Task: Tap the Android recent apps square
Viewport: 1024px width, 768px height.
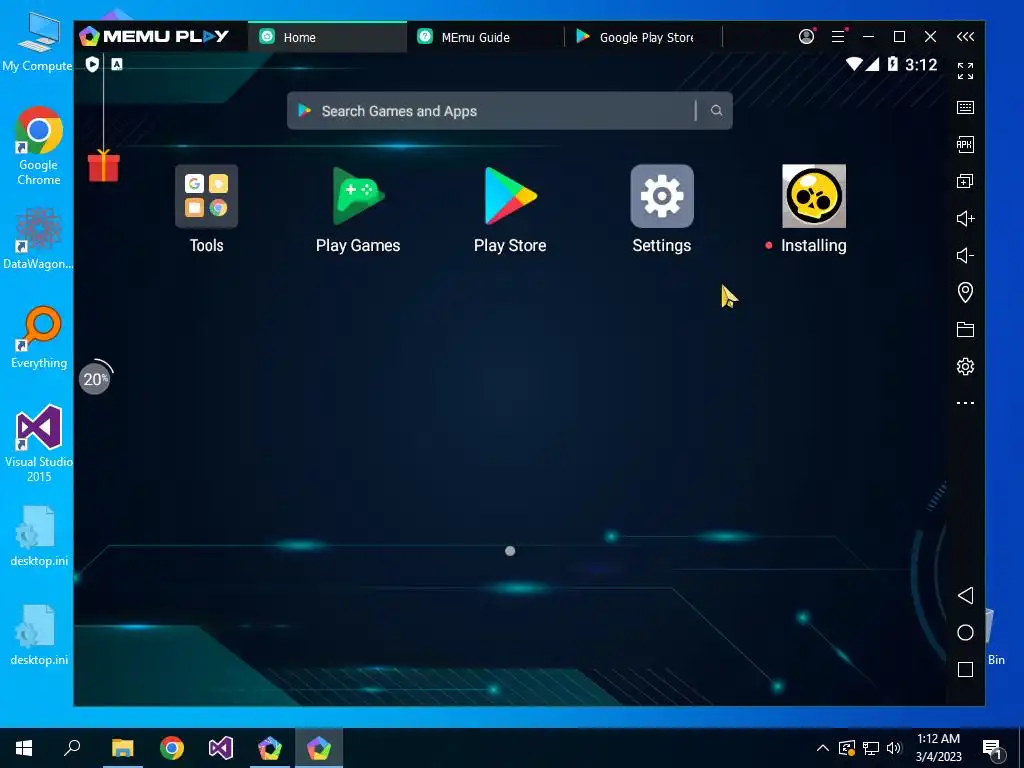Action: point(965,669)
